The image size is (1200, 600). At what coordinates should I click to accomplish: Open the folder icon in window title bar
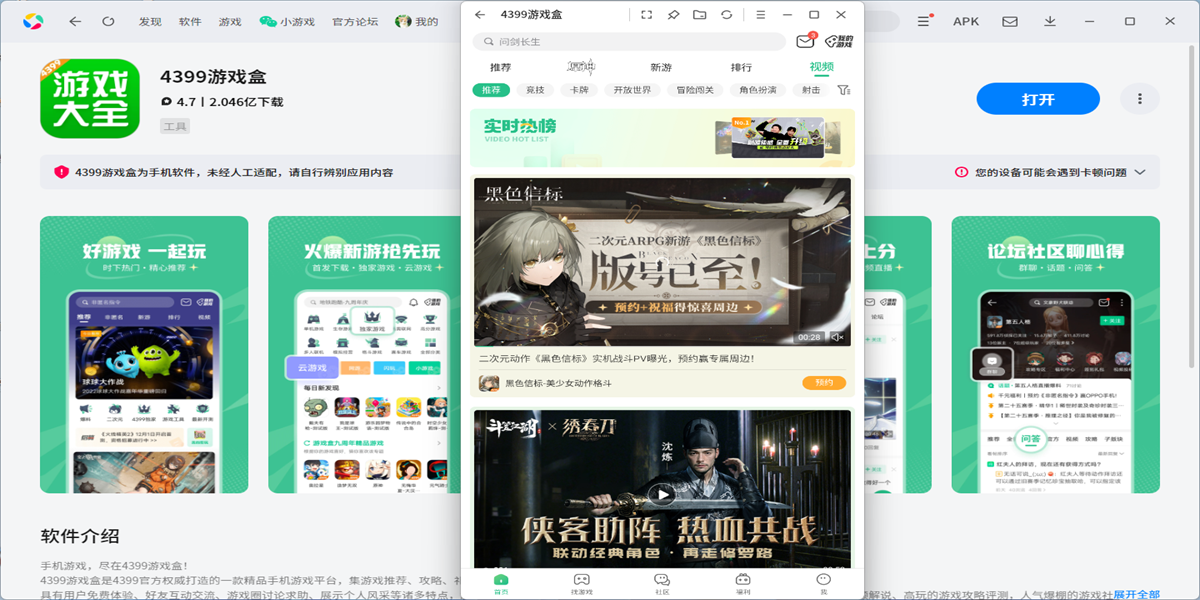699,15
